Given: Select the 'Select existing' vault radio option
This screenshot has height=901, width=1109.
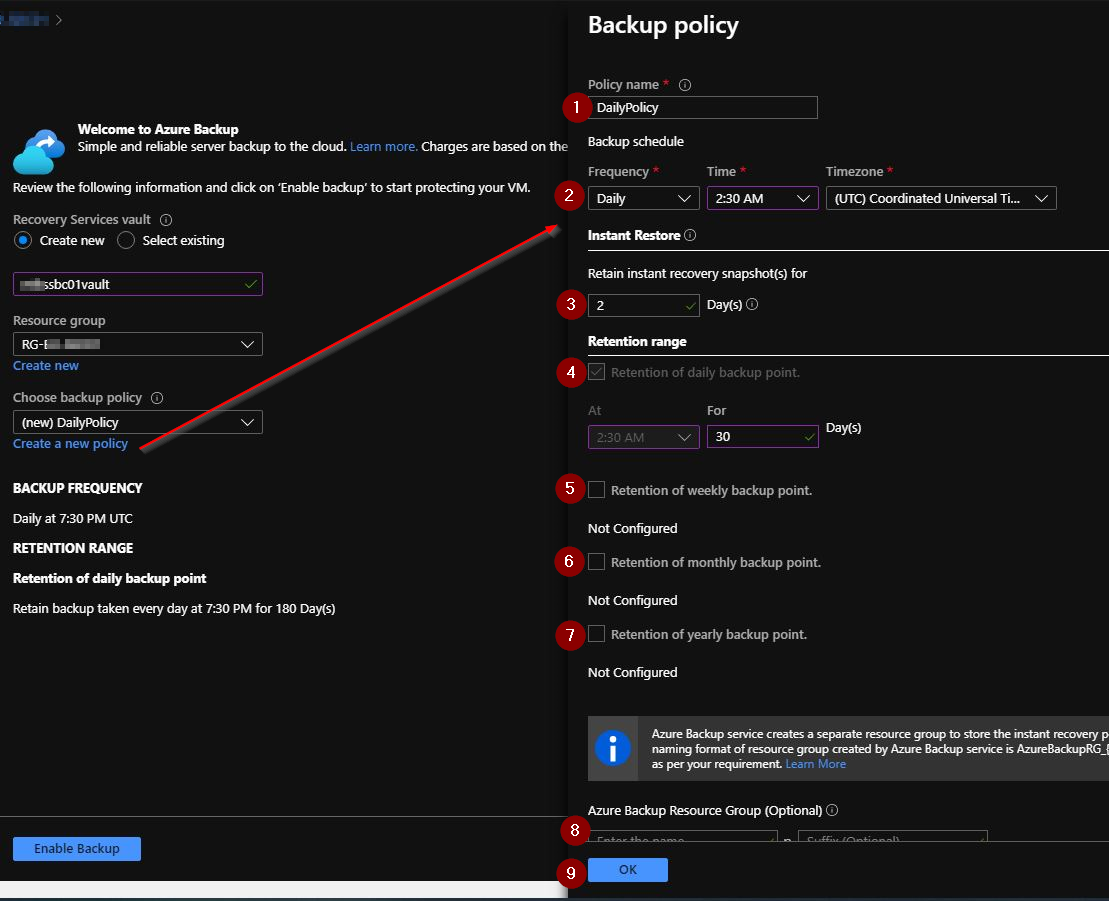Looking at the screenshot, I should 127,241.
